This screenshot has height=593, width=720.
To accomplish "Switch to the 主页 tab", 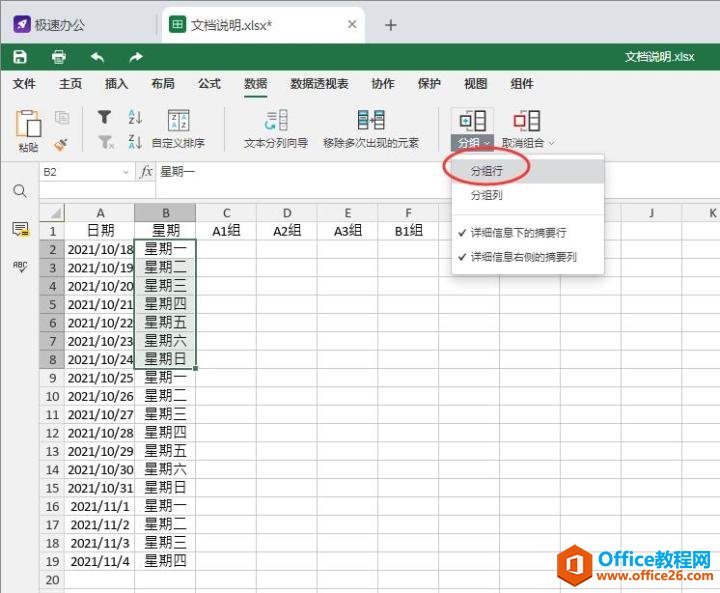I will (70, 84).
